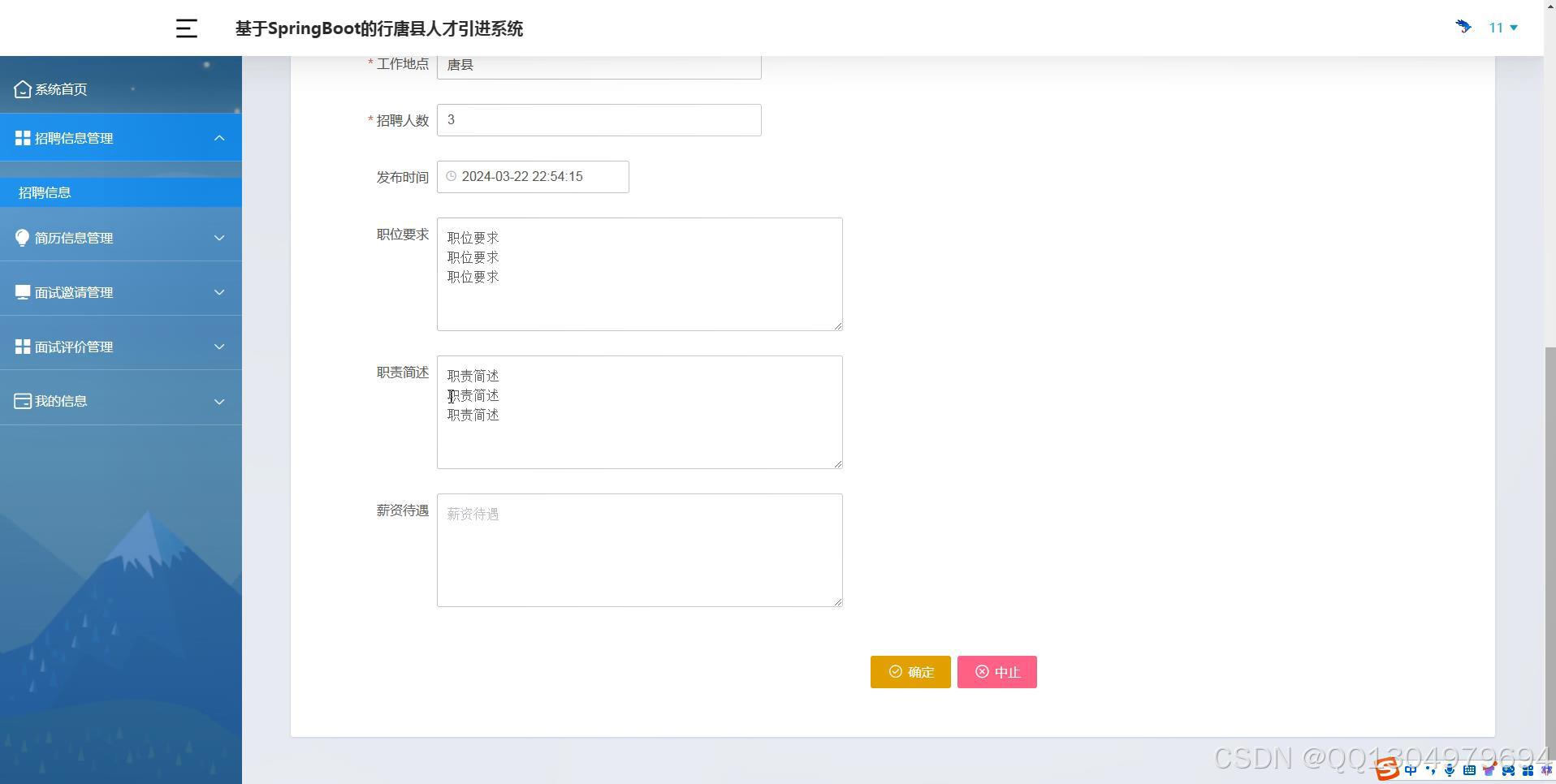Open the 我的信息 menu
Image resolution: width=1556 pixels, height=784 pixels.
121,401
